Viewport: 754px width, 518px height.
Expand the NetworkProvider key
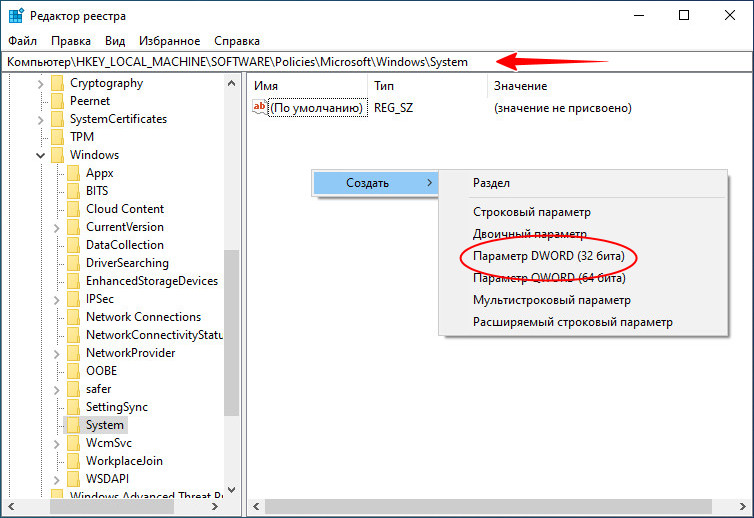tap(57, 354)
